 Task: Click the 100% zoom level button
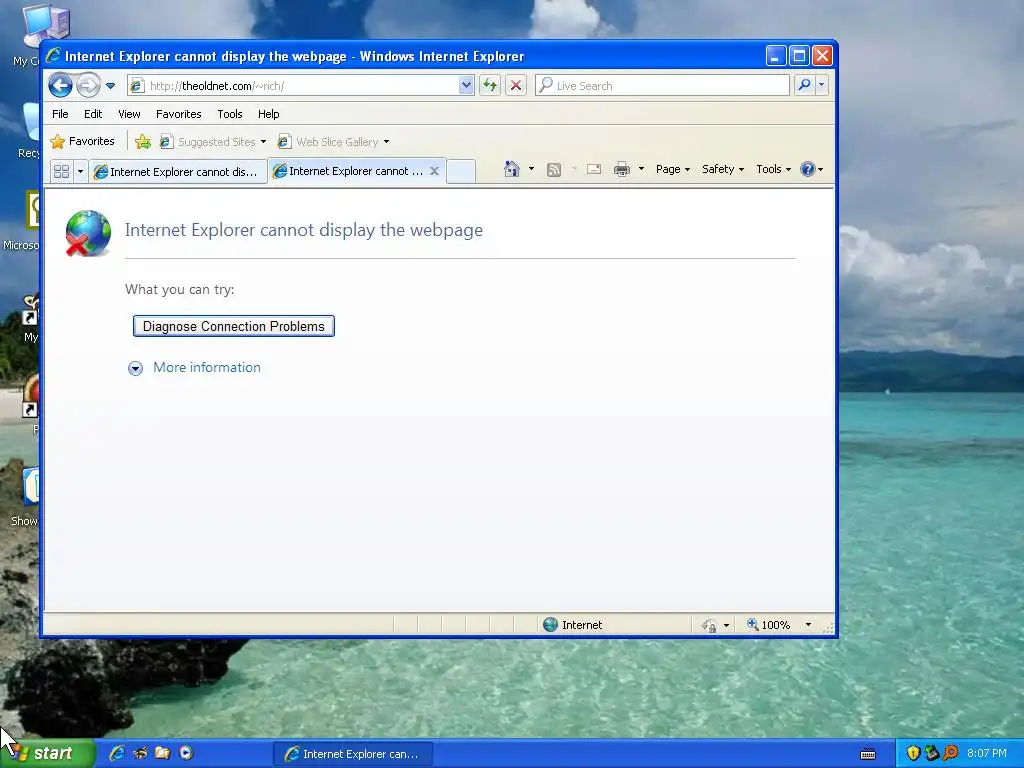768,625
